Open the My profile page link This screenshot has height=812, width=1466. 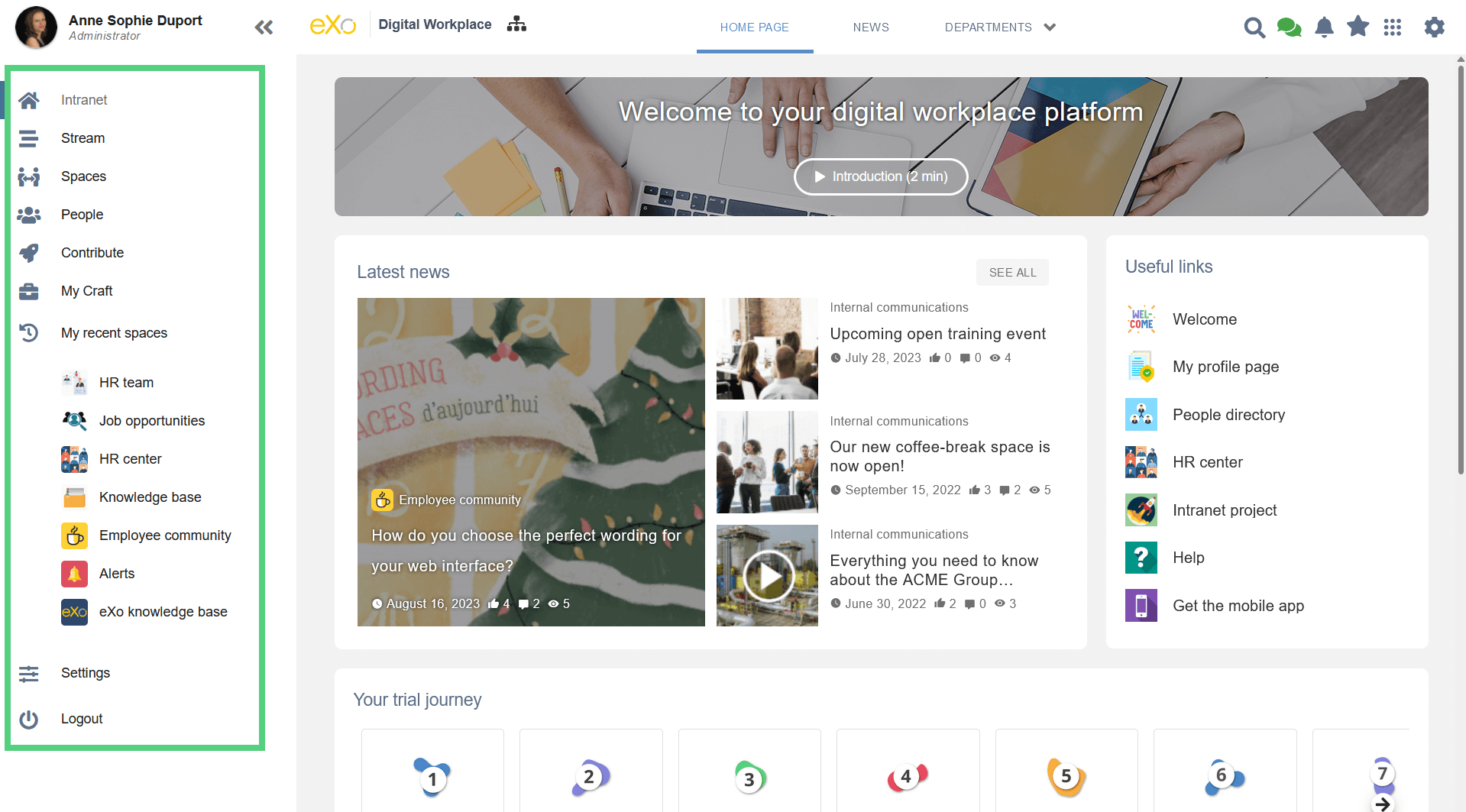[x=1225, y=367]
